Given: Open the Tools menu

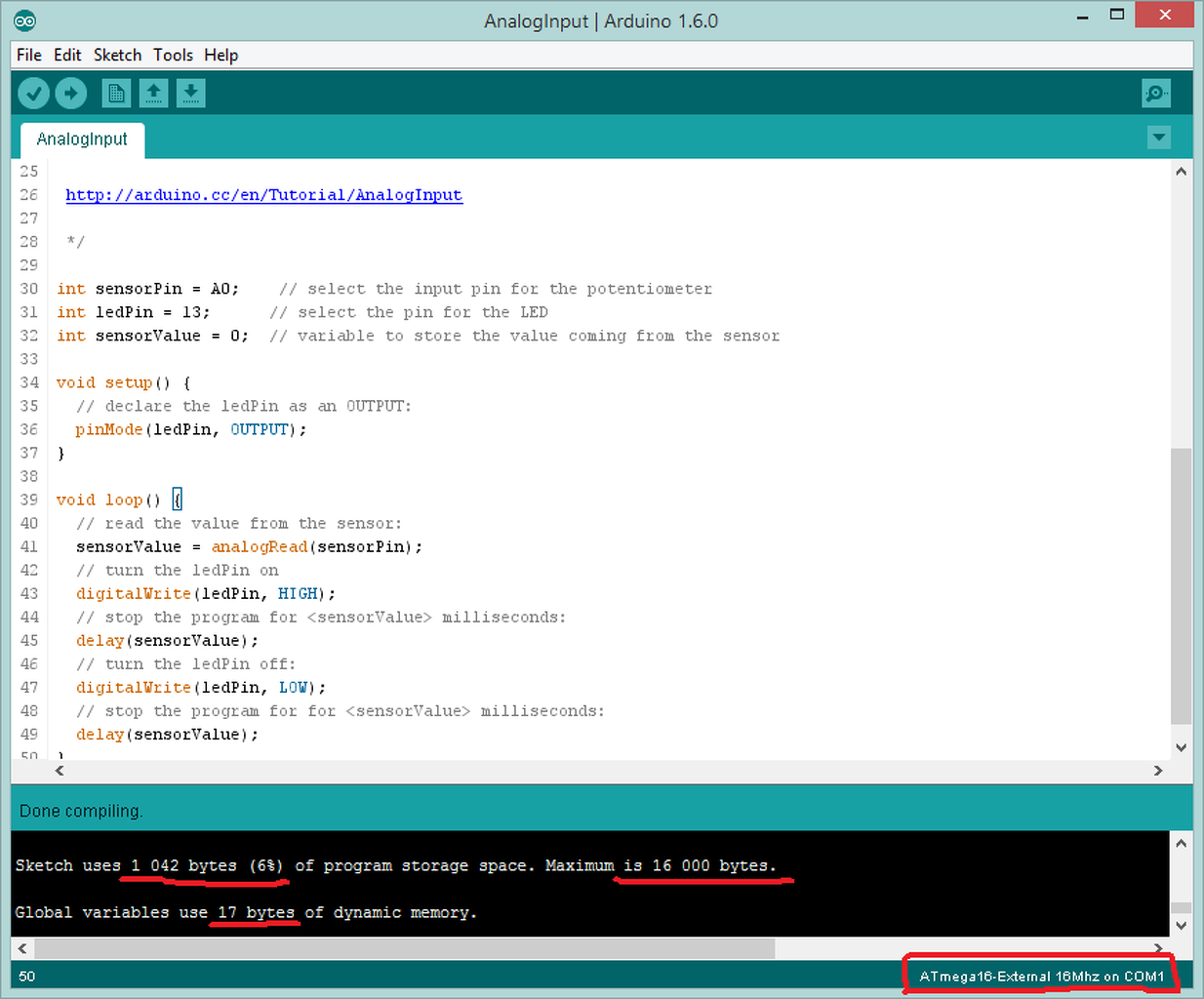Looking at the screenshot, I should point(173,55).
